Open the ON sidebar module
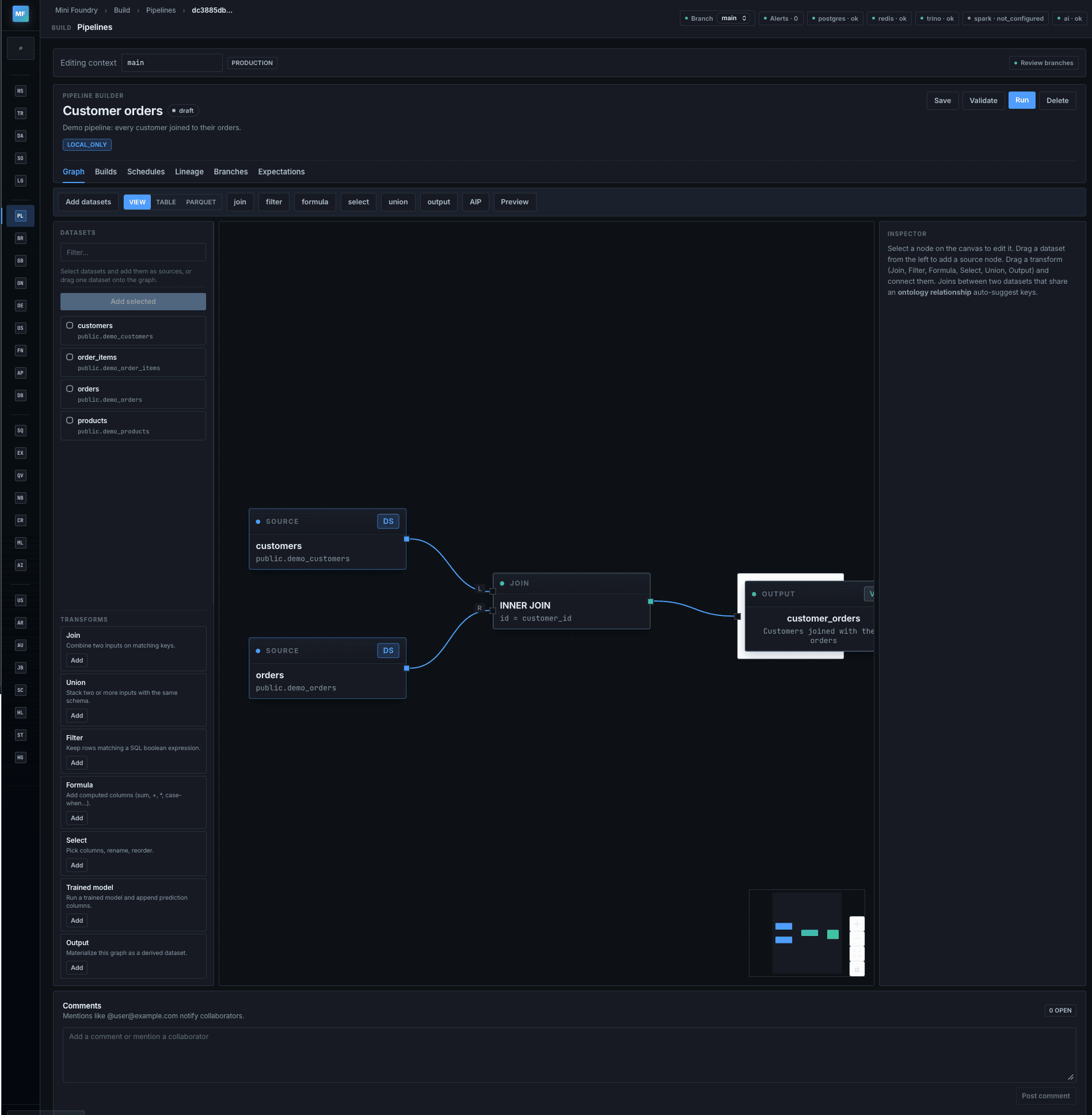Screen dimensions: 1092x1115 (x=20, y=283)
